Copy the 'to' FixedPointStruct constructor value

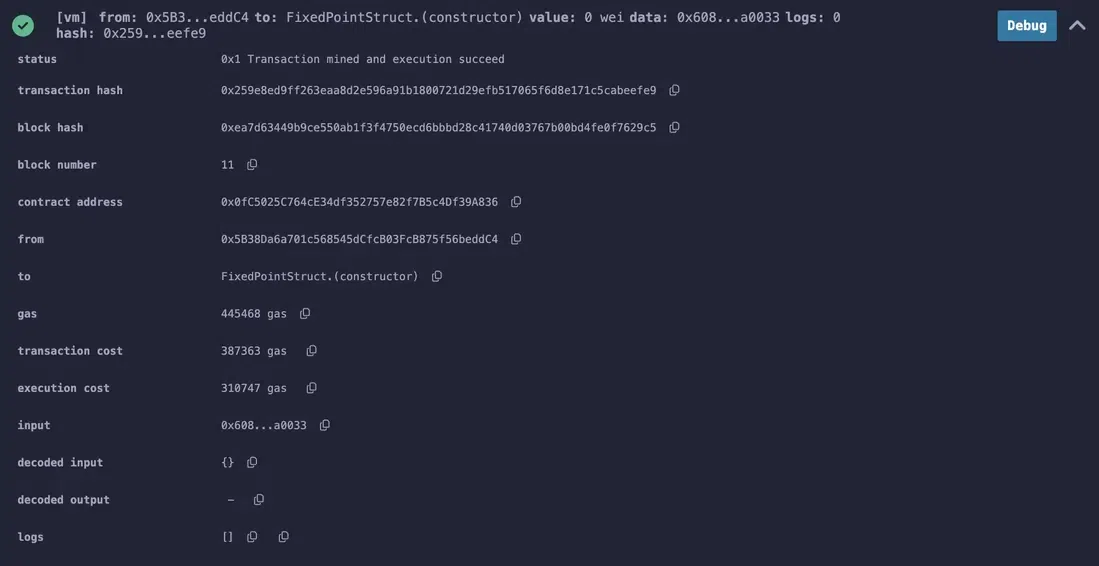click(x=437, y=276)
